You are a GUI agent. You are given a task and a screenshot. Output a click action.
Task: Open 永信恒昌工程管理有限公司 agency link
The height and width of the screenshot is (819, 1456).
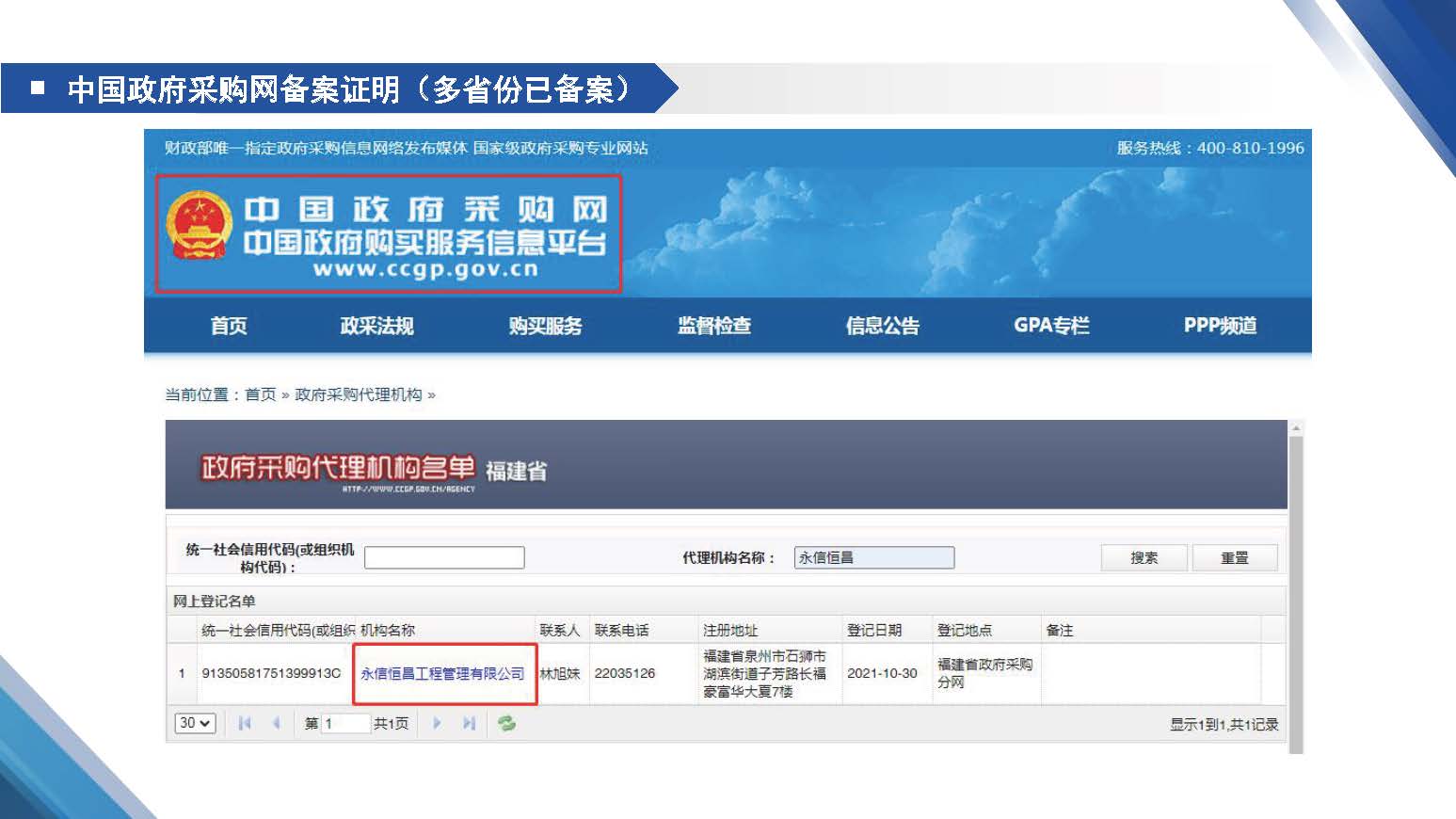pos(442,673)
